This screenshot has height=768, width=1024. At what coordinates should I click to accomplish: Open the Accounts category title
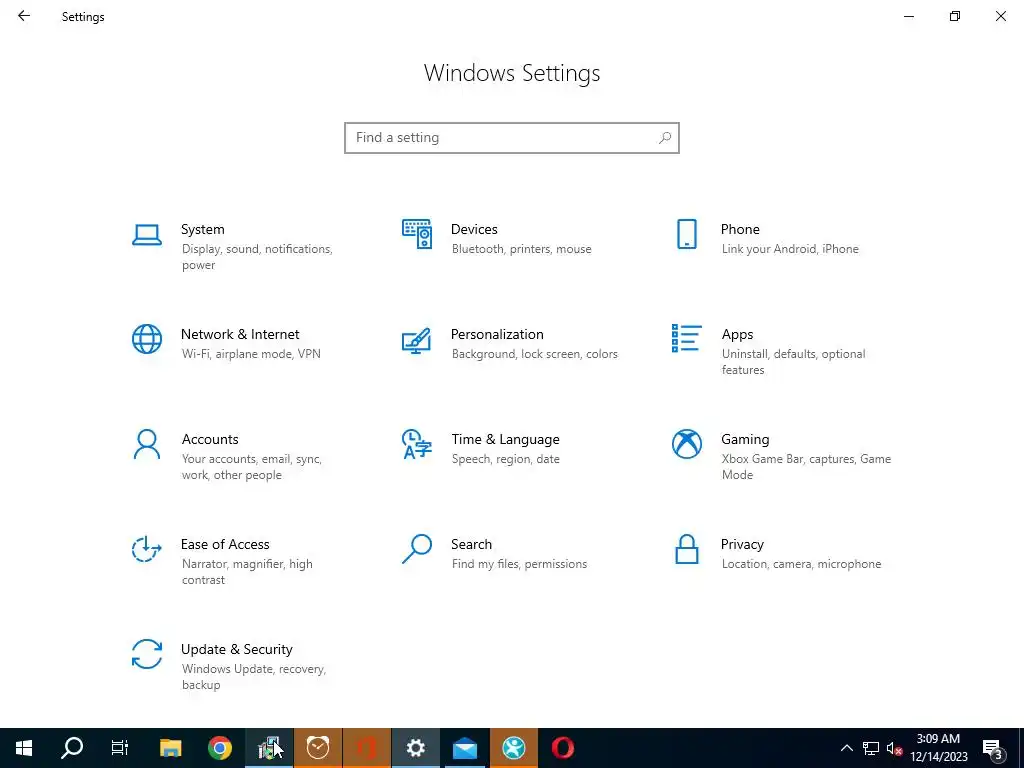tap(210, 440)
